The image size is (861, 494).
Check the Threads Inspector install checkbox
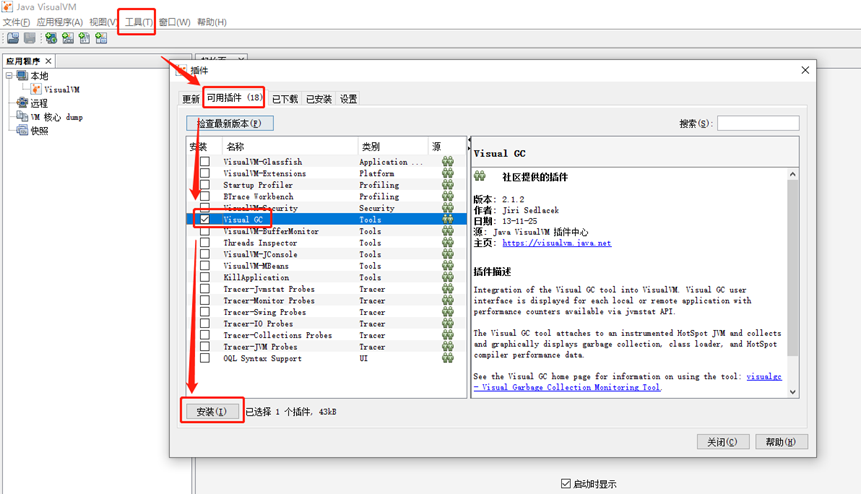(205, 242)
